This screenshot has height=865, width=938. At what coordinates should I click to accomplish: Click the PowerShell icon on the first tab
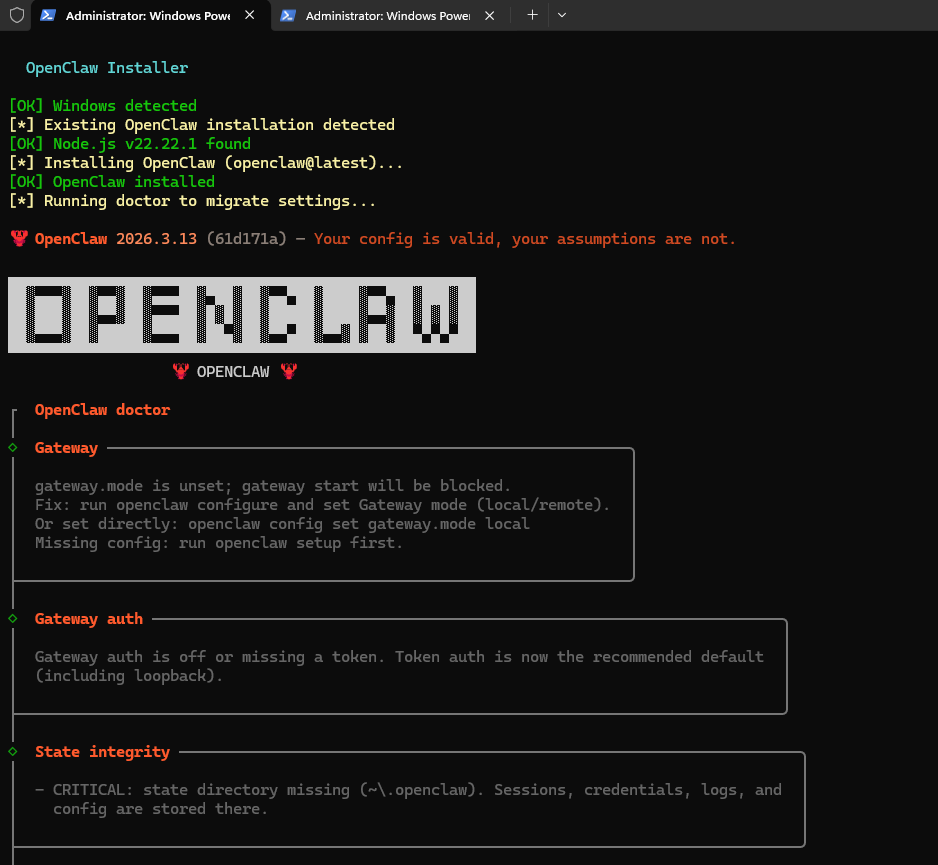click(x=47, y=16)
